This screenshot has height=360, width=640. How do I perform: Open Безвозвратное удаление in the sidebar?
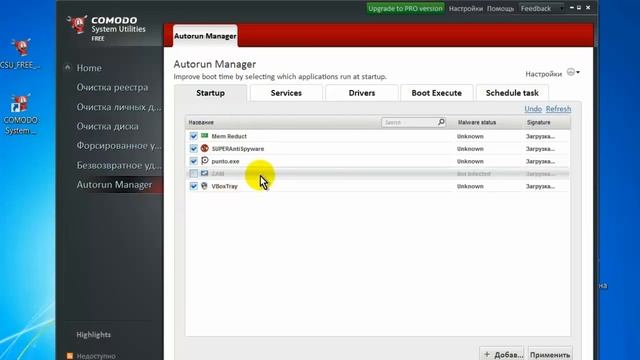119,165
